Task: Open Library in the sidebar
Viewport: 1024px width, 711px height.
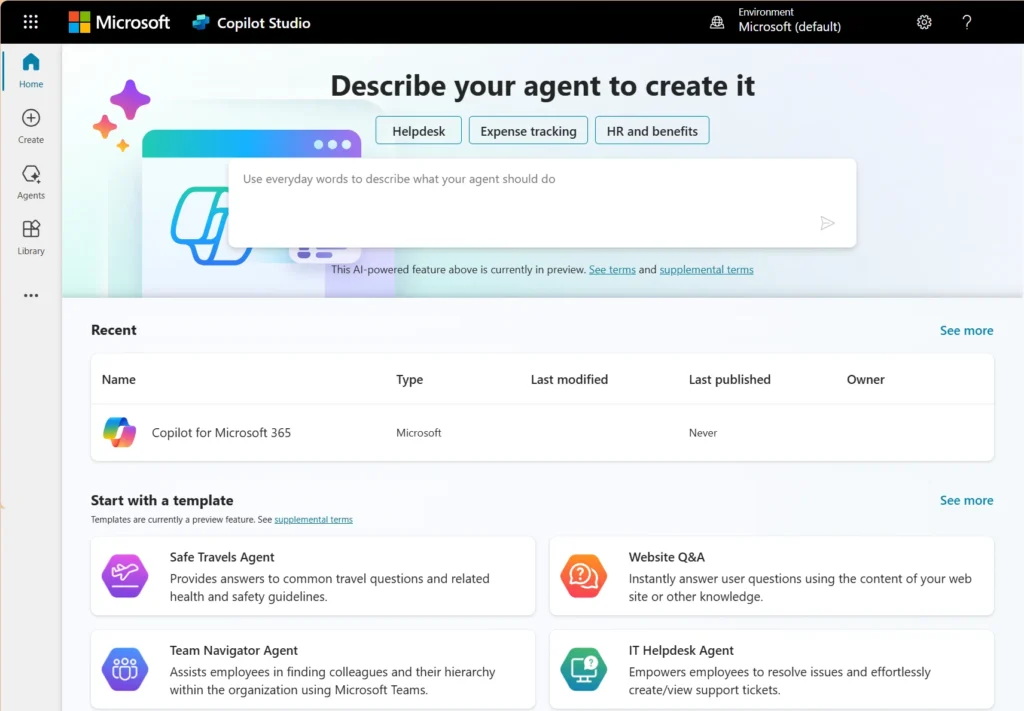Action: point(31,237)
